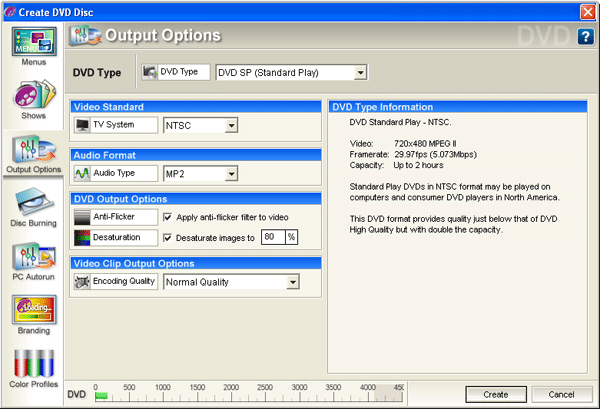This screenshot has width=600, height=409.
Task: Open the NTSC TV System dropdown
Action: point(201,125)
